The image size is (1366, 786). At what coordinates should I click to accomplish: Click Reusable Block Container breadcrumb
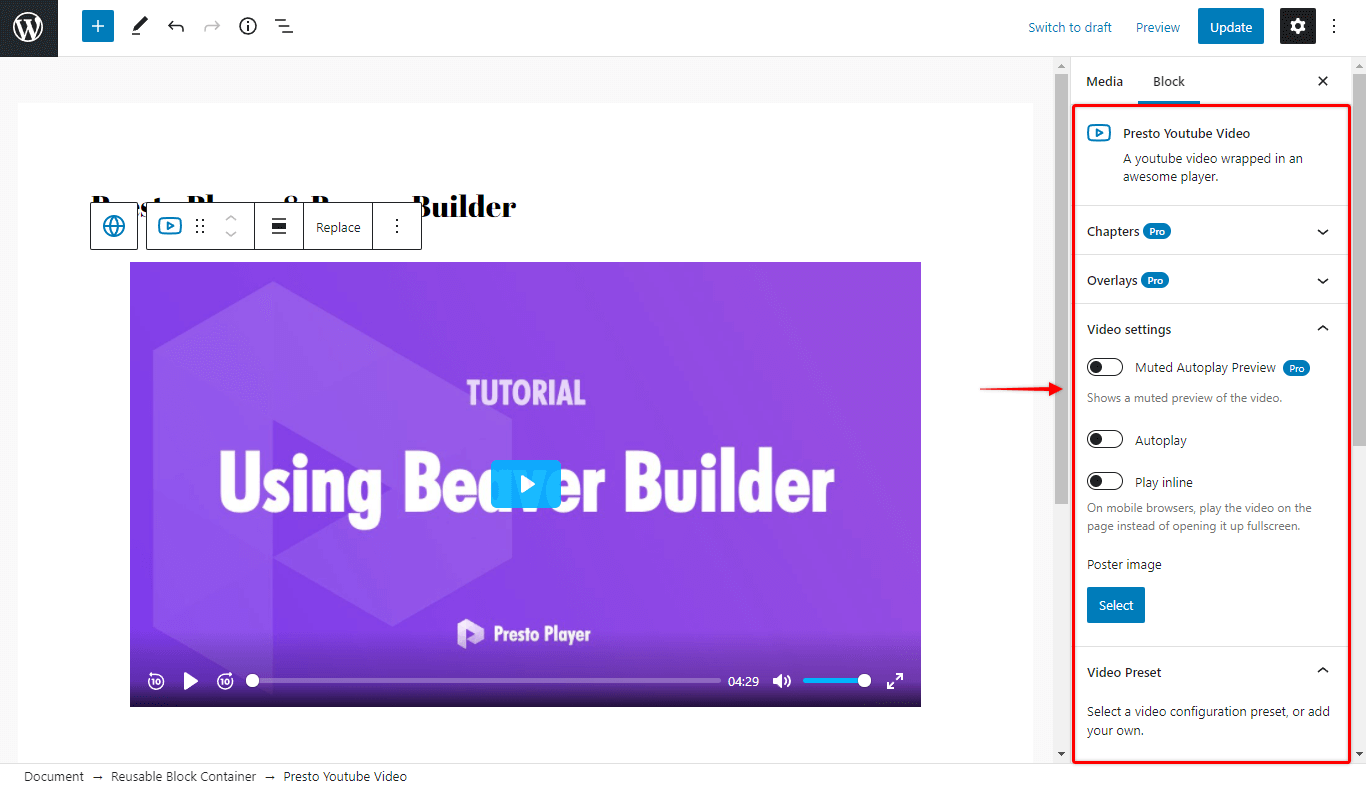coord(183,776)
